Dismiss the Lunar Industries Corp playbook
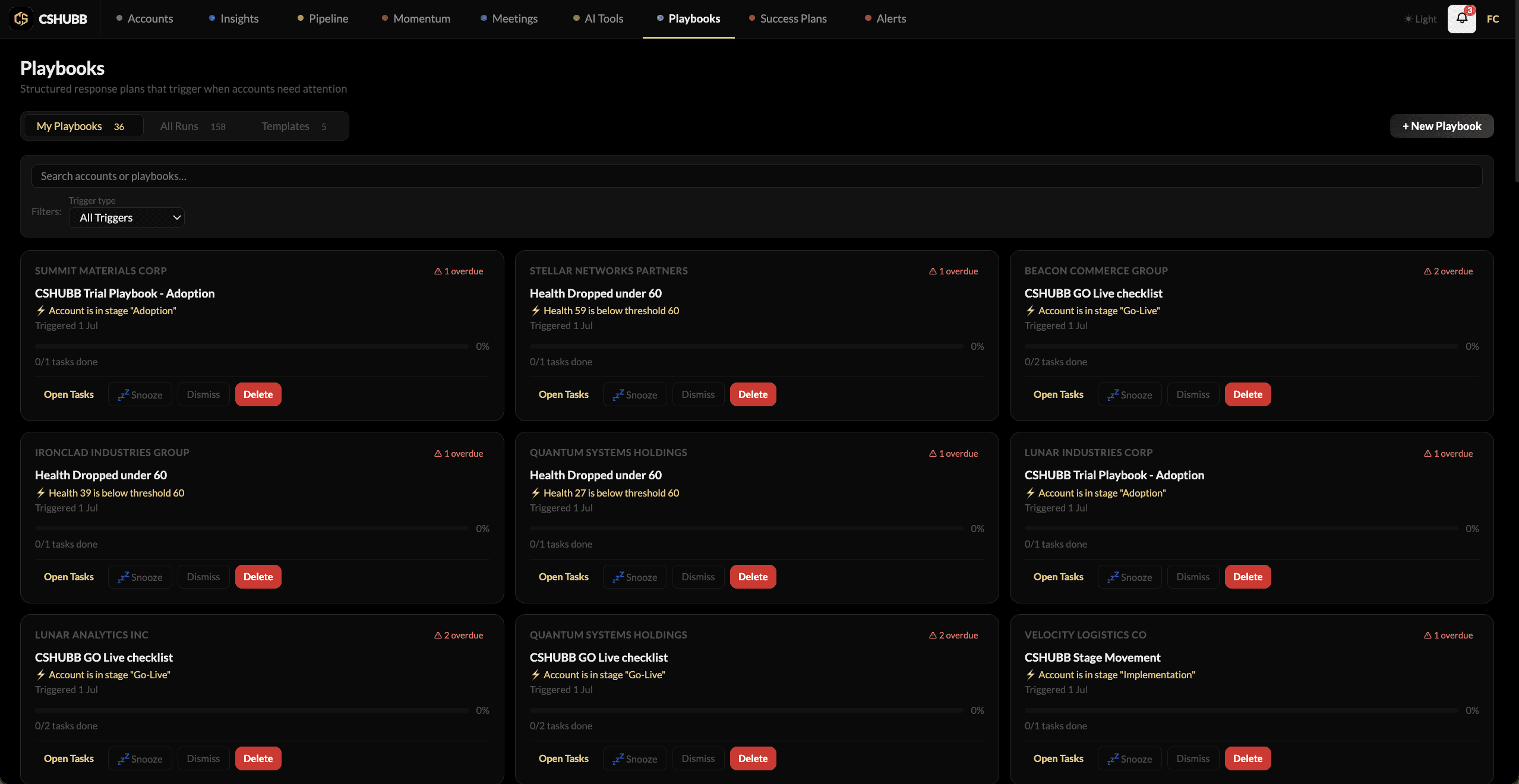Image resolution: width=1519 pixels, height=784 pixels. click(1193, 577)
